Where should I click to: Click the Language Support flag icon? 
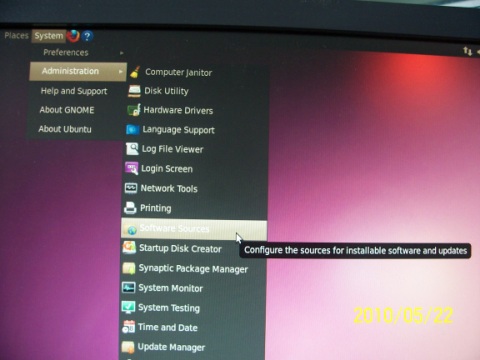(133, 129)
